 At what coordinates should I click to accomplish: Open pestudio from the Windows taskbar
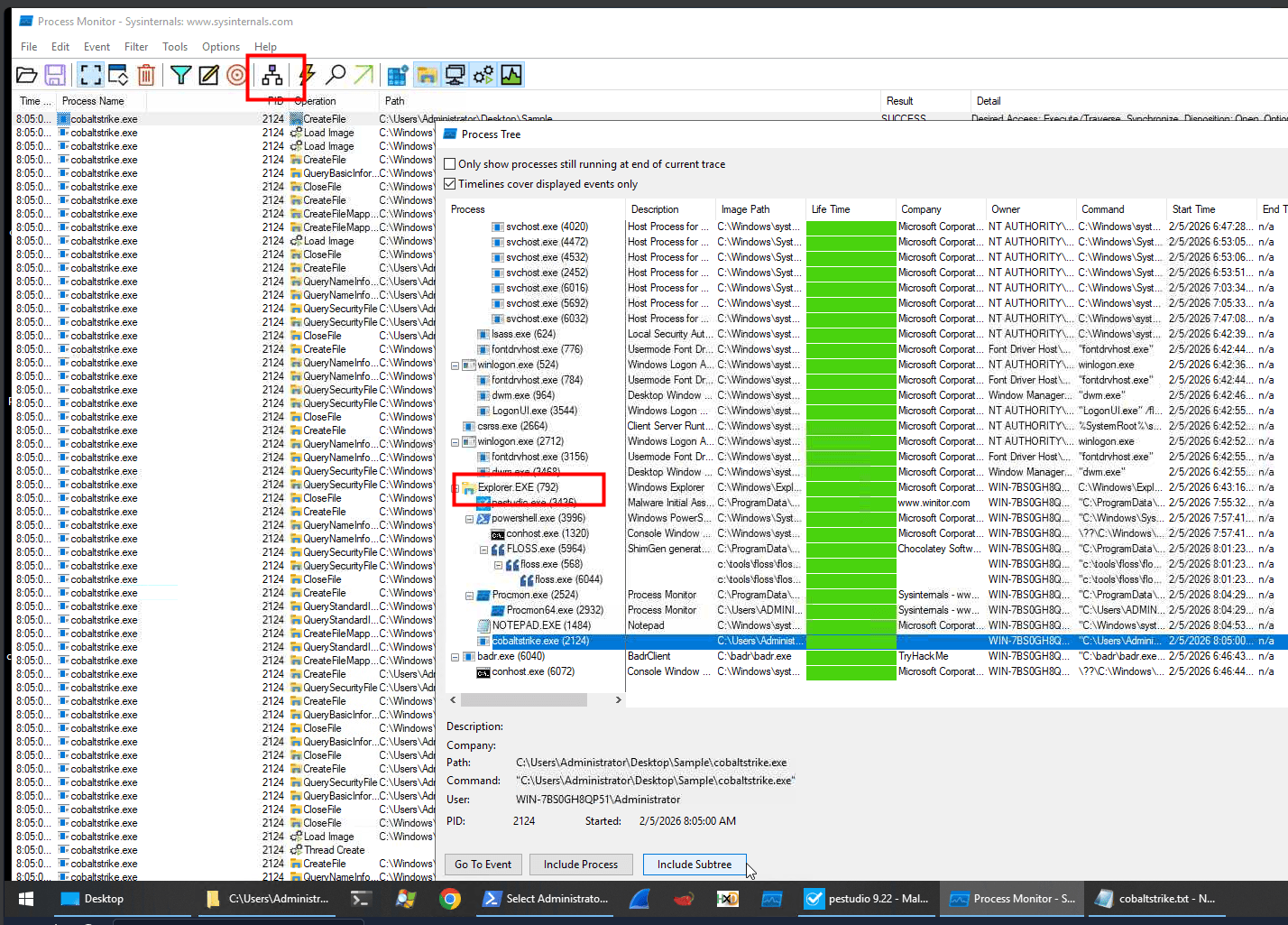(x=866, y=899)
